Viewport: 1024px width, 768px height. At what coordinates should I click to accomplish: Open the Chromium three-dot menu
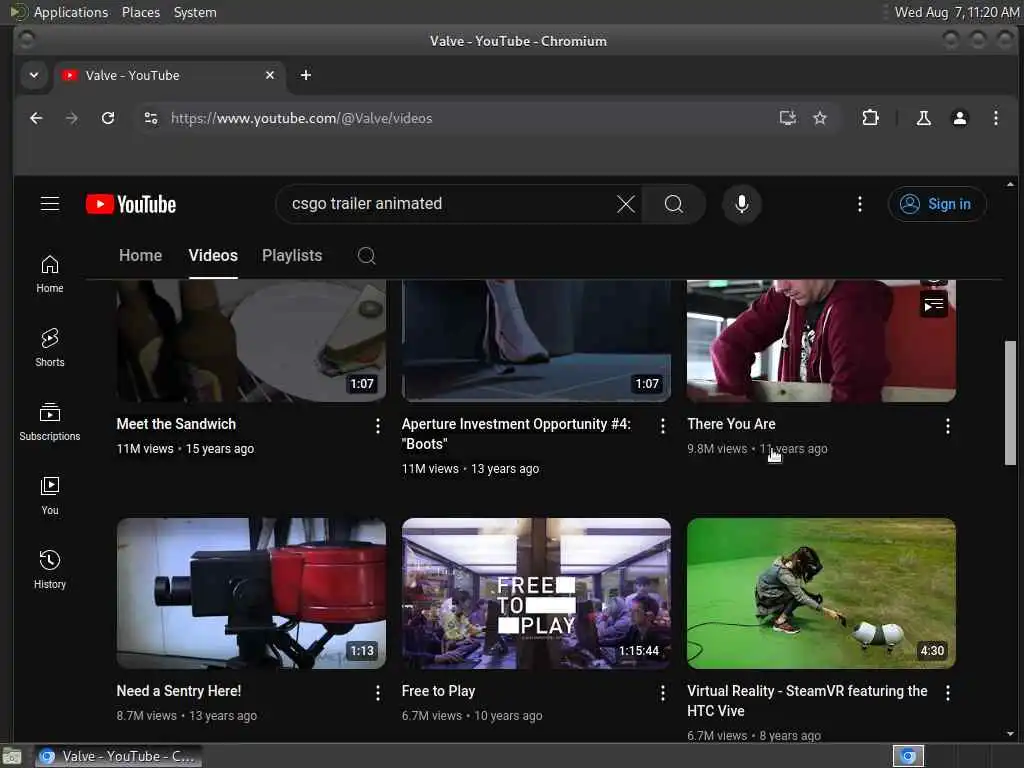[x=995, y=118]
